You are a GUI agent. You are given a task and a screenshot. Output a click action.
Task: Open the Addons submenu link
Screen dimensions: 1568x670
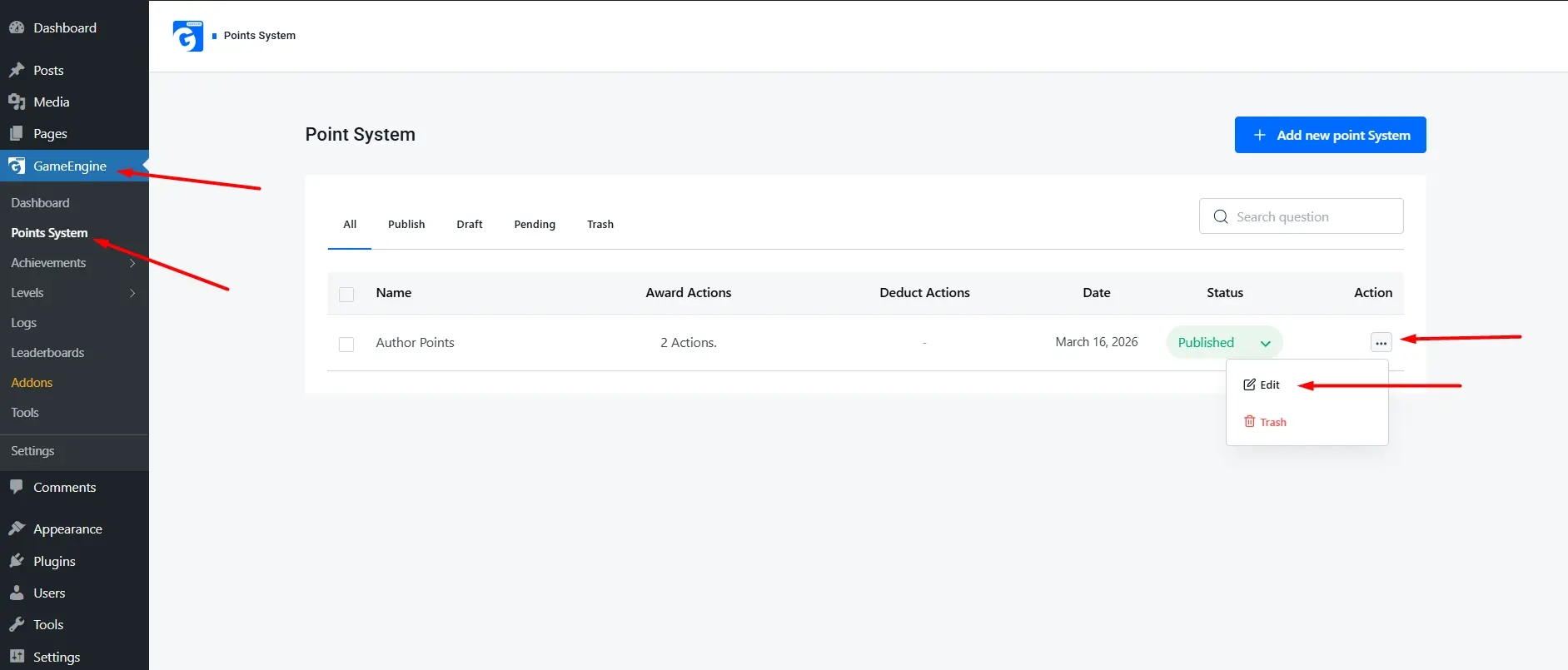[x=32, y=383]
